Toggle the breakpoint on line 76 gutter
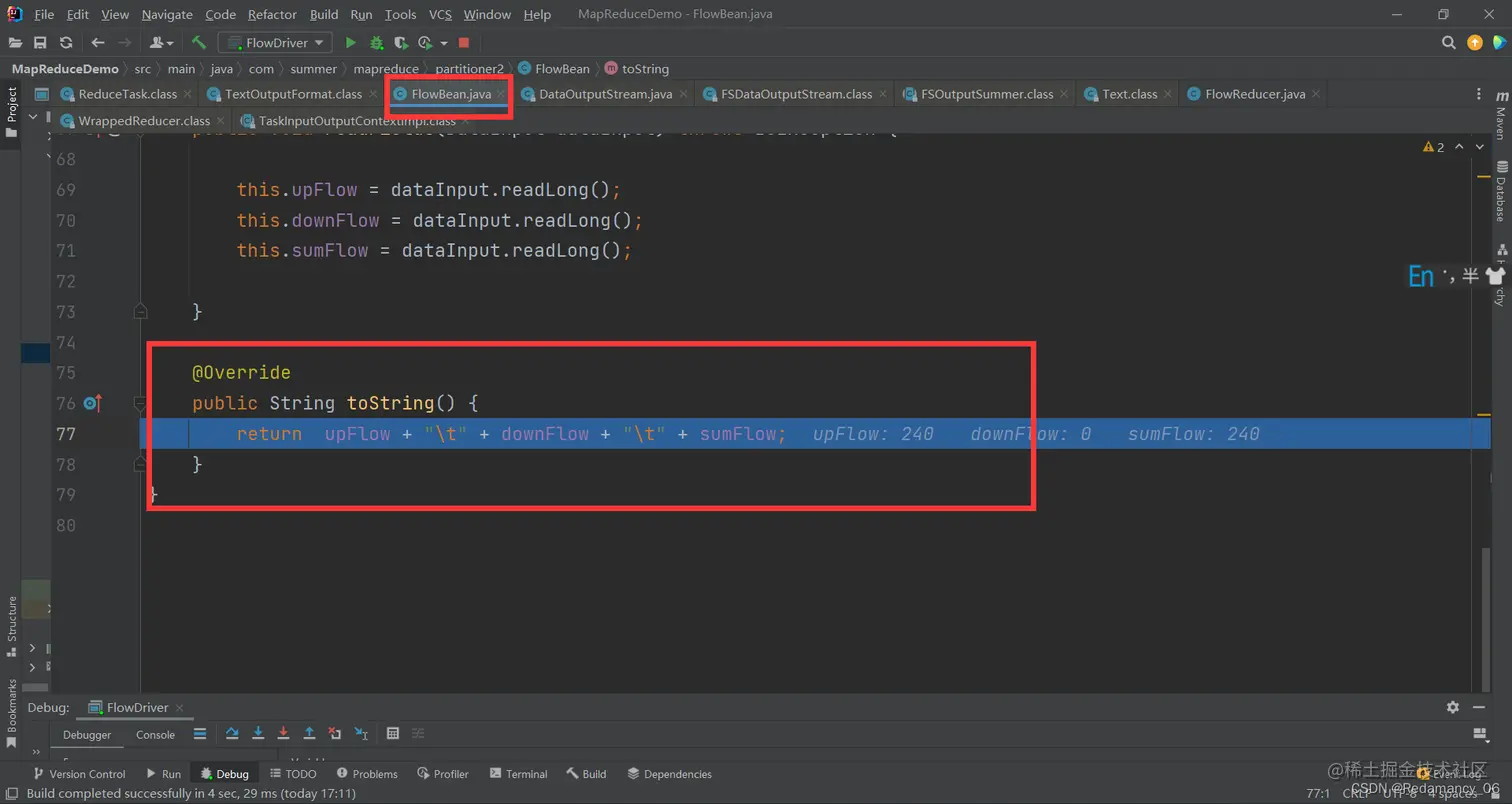 [91, 403]
